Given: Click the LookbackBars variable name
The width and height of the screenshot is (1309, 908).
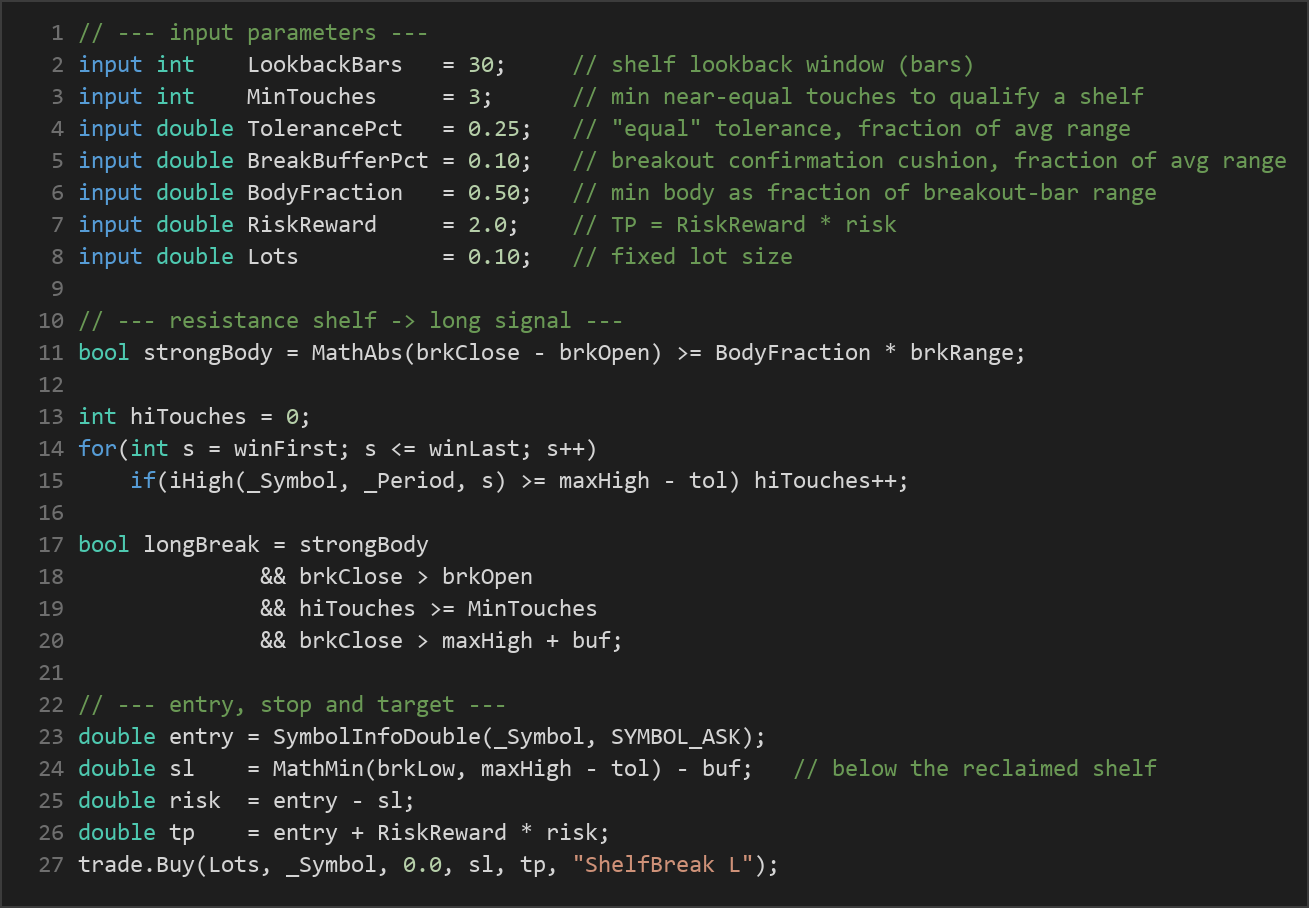Looking at the screenshot, I should [x=325, y=64].
